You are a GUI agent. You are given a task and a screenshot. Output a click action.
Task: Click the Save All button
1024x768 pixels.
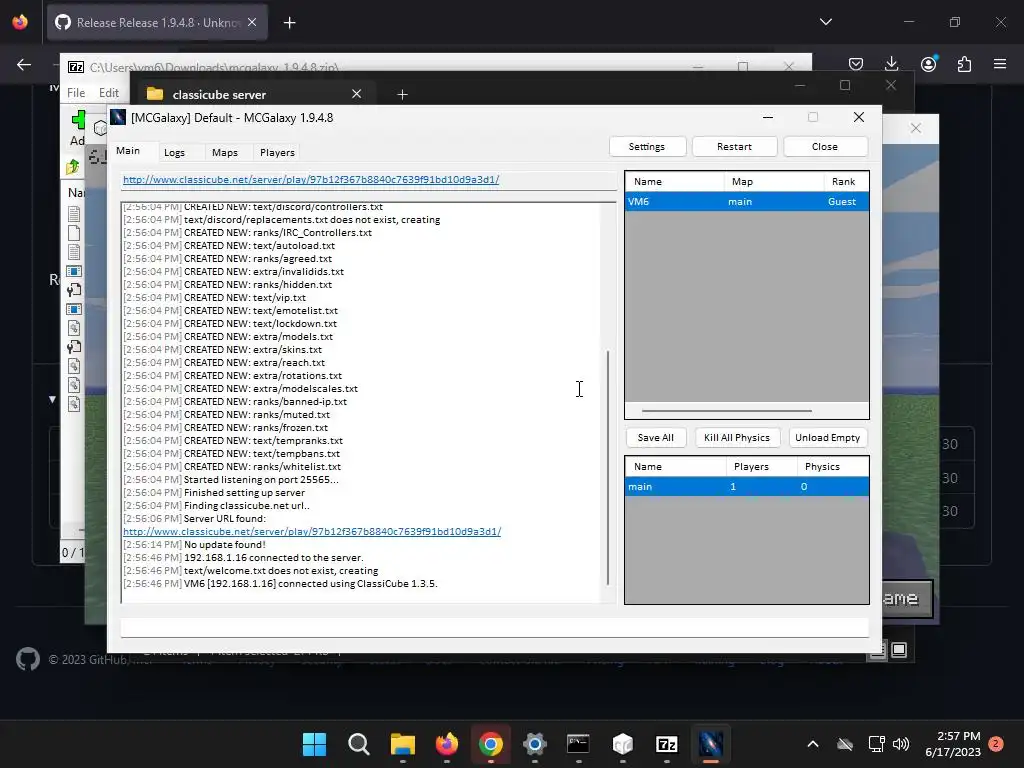655,438
